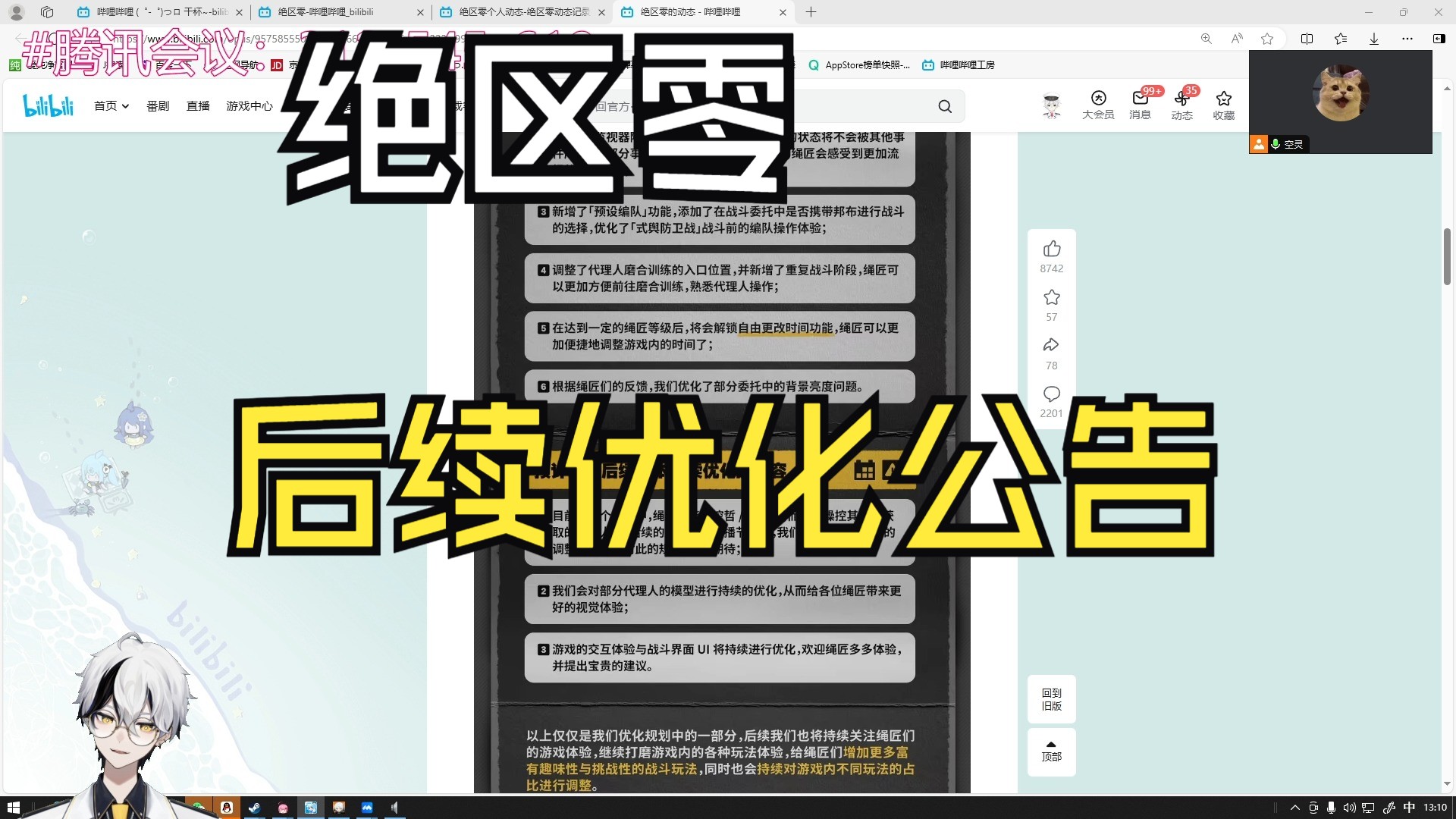Click announcement item 5 about 自由更改时间功能

click(x=720, y=336)
